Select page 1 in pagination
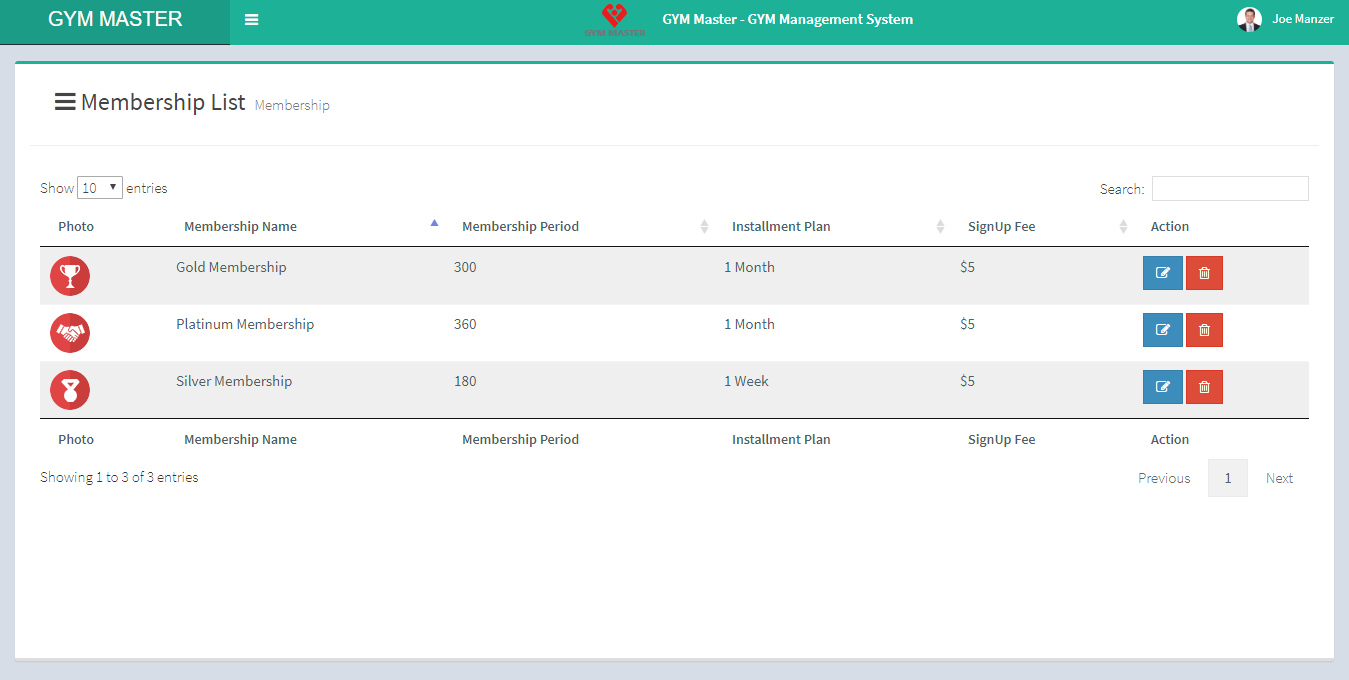Image resolution: width=1349 pixels, height=680 pixels. click(x=1227, y=478)
